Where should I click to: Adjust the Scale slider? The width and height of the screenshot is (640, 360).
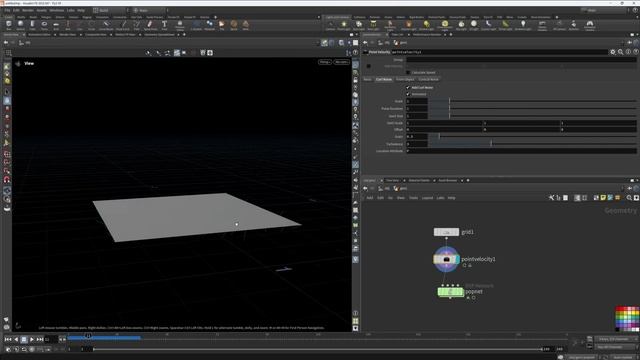tap(532, 101)
